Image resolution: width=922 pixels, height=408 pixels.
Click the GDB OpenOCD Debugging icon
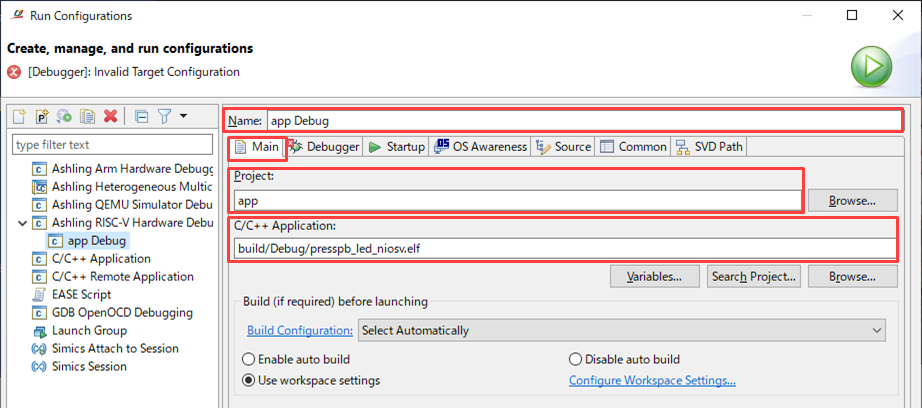(39, 313)
